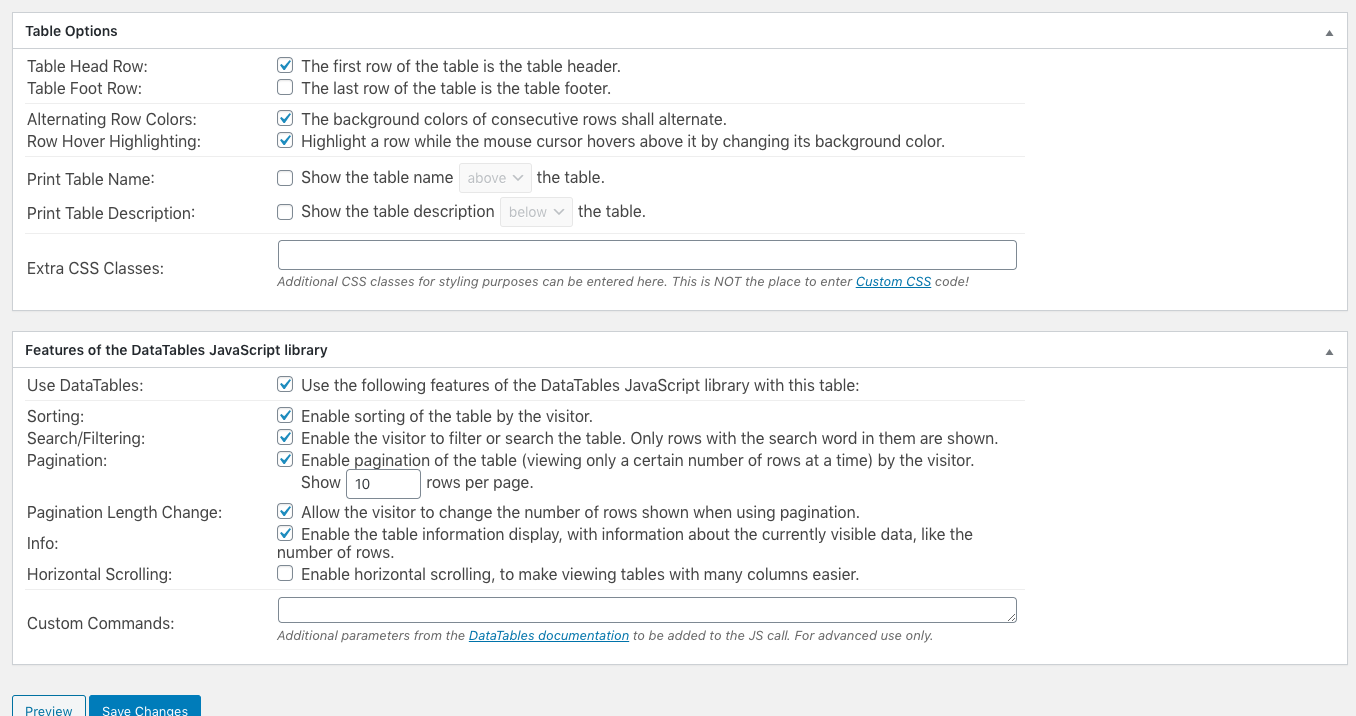Screen dimensions: 1356x716
Task: Uncheck the Use DataTables option
Action: (285, 383)
